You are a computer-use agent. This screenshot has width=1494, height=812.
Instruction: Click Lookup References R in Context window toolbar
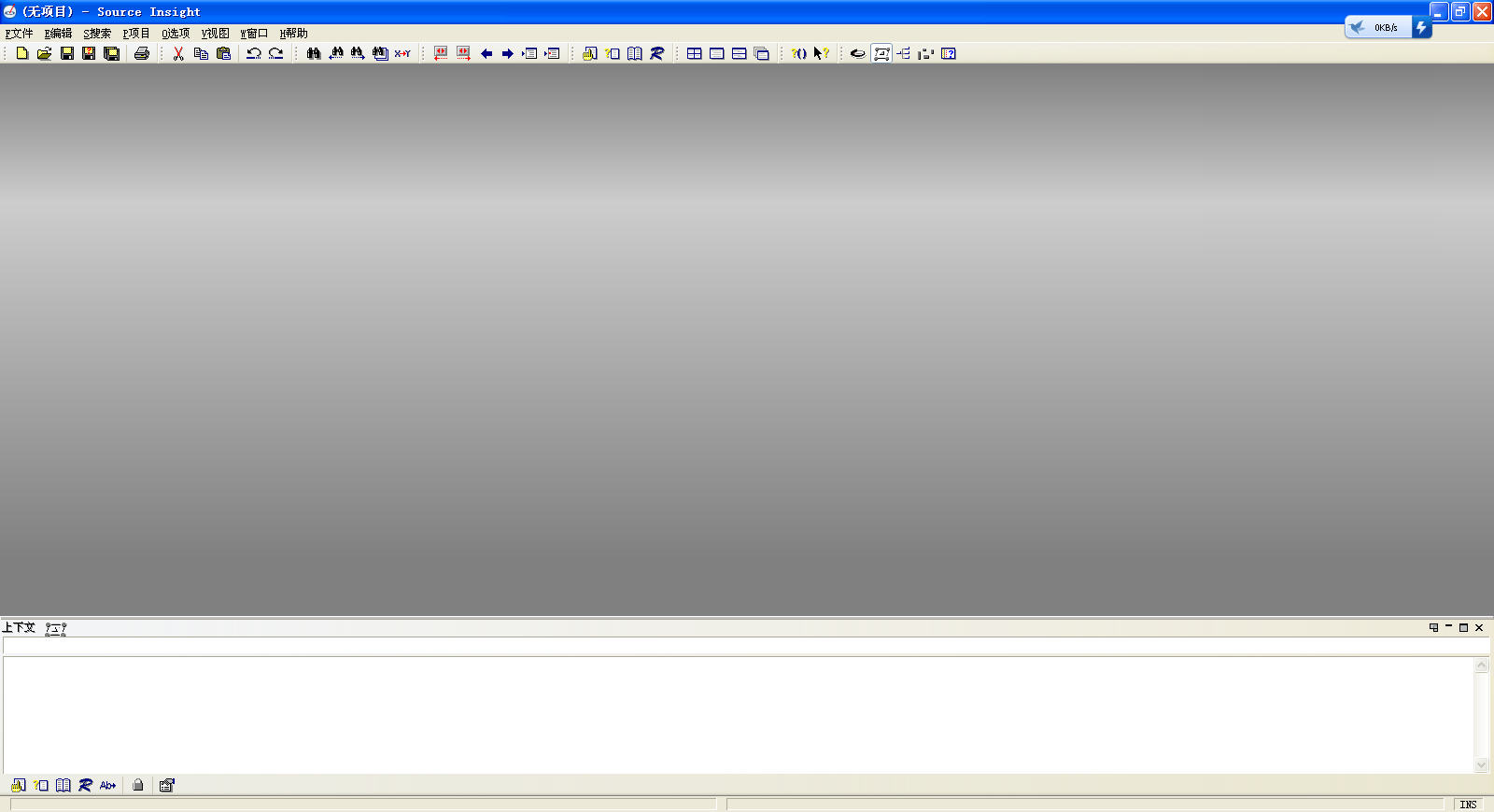(86, 785)
